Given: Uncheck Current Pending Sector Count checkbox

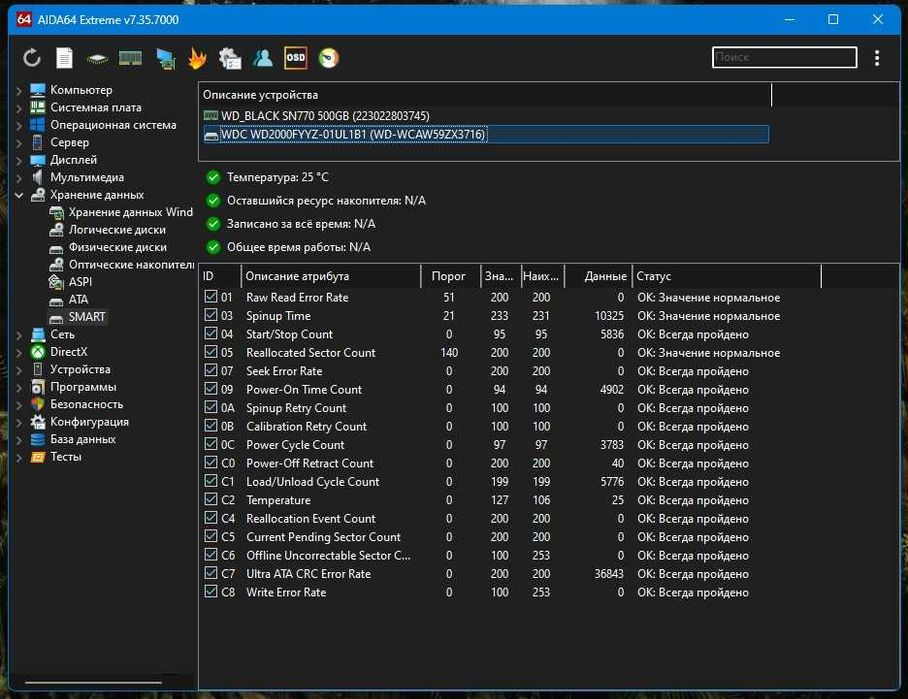Looking at the screenshot, I should click(211, 536).
